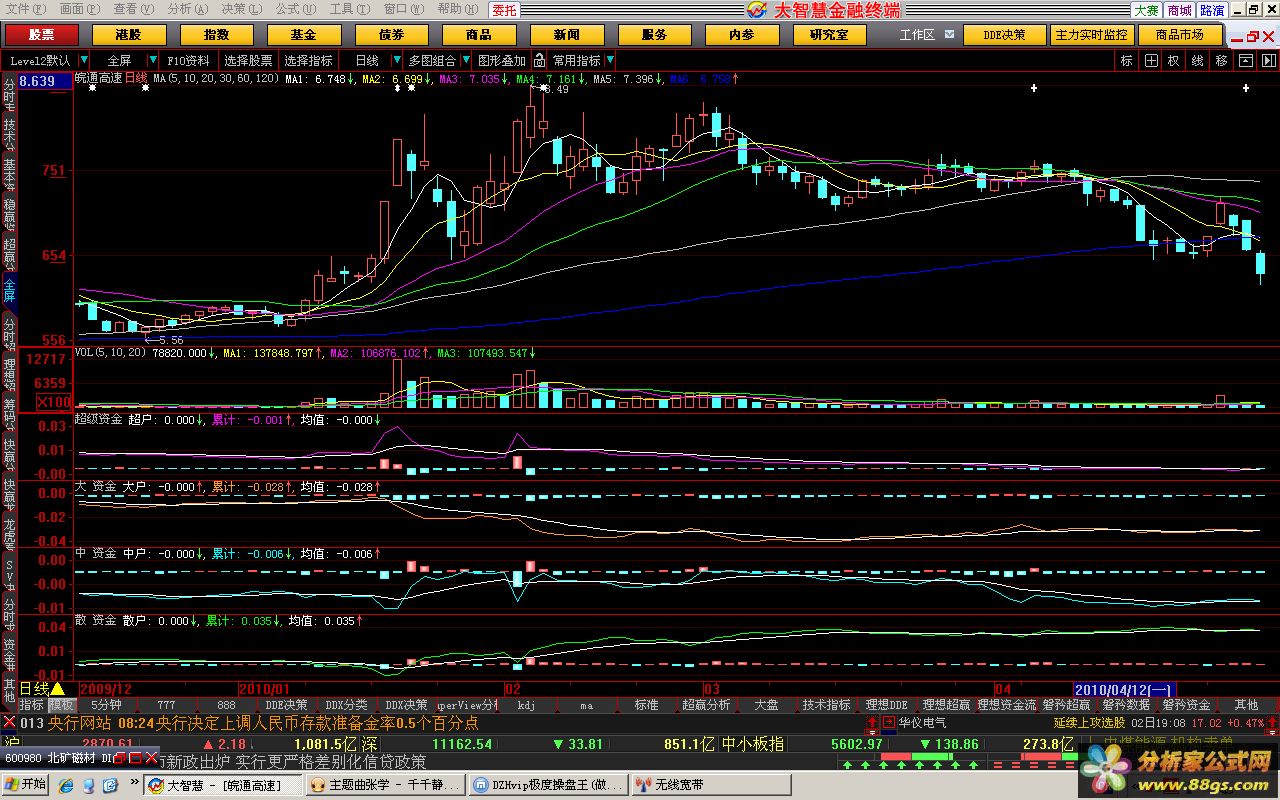This screenshot has height=800, width=1280.
Task: Click the 委托 order icon in title bar
Action: click(505, 10)
